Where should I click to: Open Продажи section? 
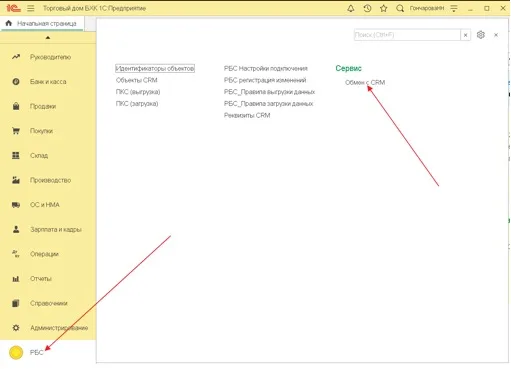(43, 106)
